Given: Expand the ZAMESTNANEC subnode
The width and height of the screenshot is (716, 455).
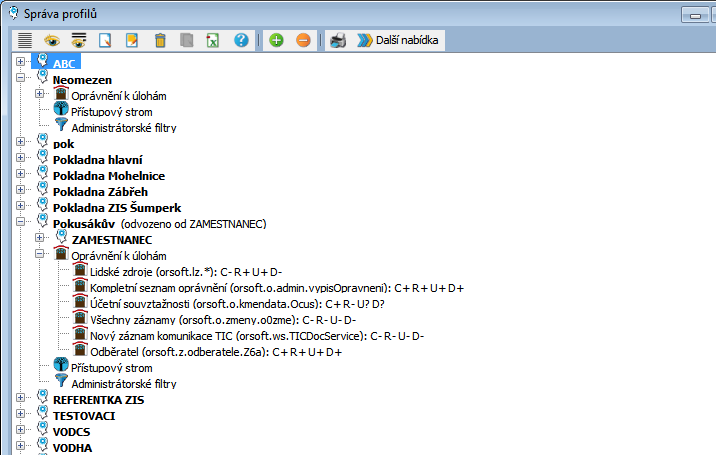Looking at the screenshot, I should [x=39, y=239].
